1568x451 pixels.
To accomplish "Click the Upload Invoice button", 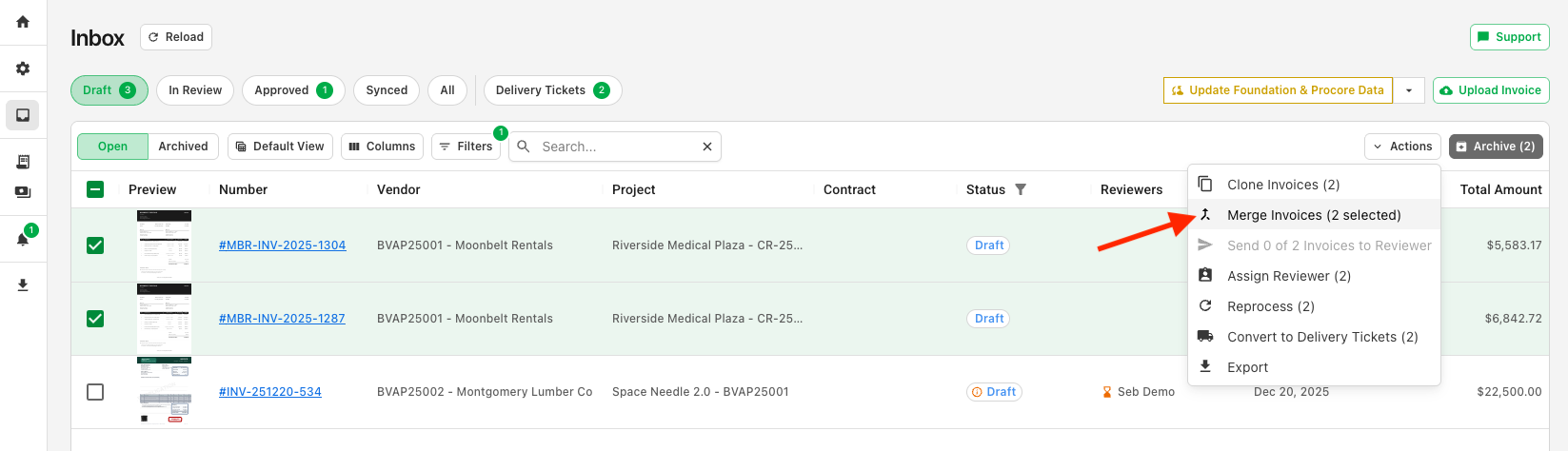I will pyautogui.click(x=1491, y=90).
